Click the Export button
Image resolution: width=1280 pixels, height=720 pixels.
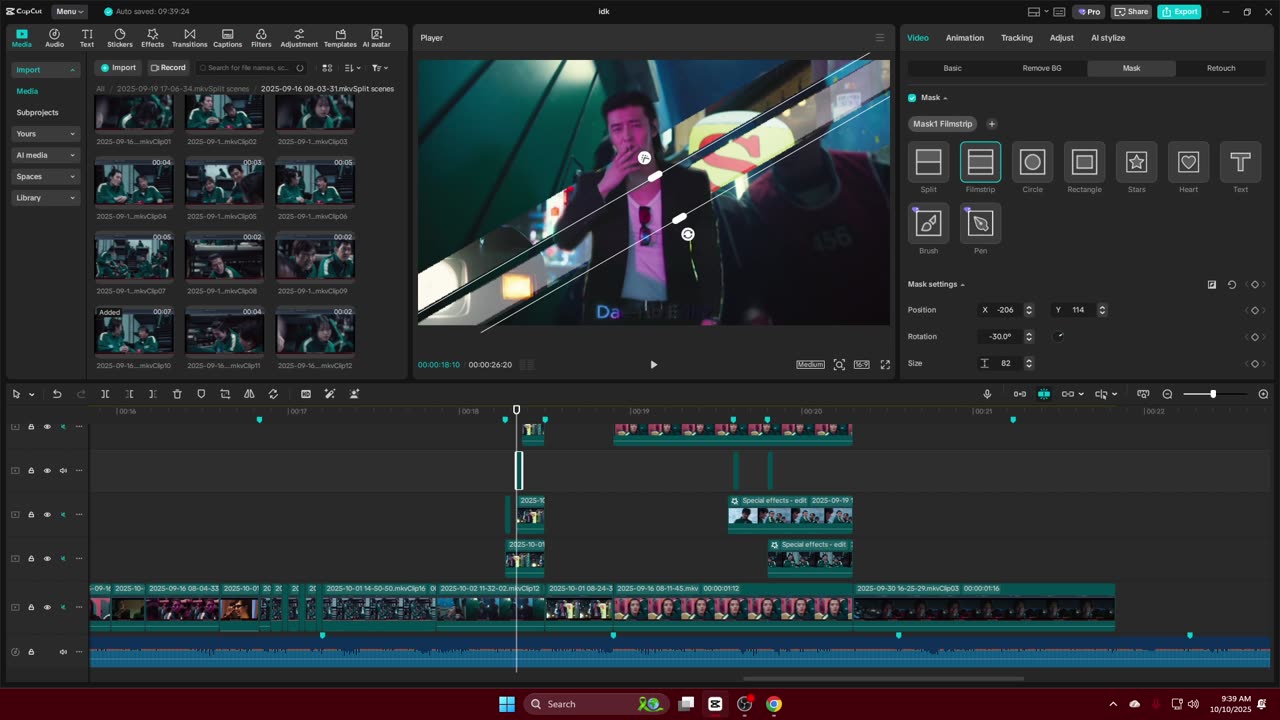coord(1179,12)
